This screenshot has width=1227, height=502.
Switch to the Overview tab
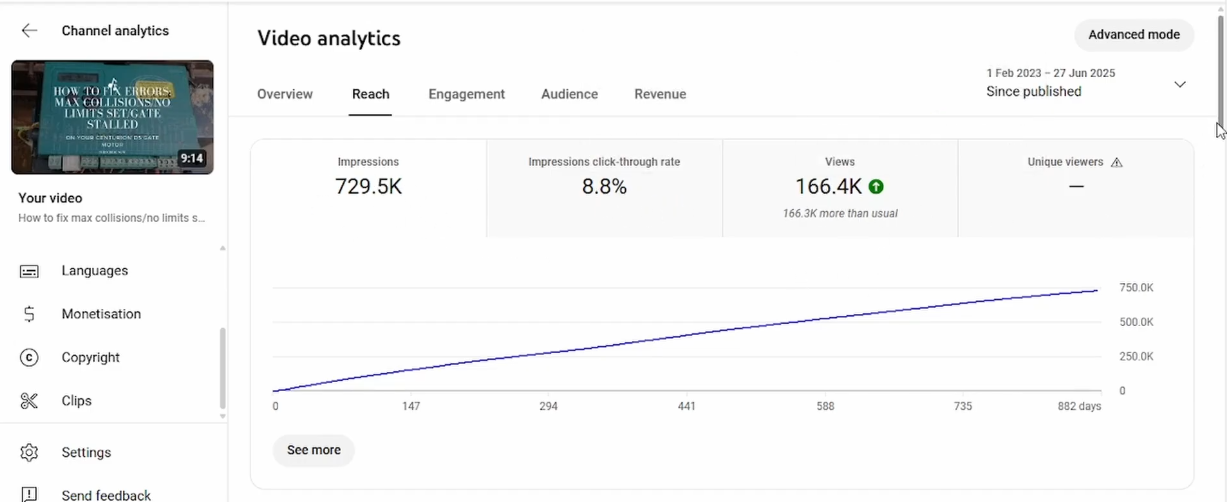click(285, 94)
